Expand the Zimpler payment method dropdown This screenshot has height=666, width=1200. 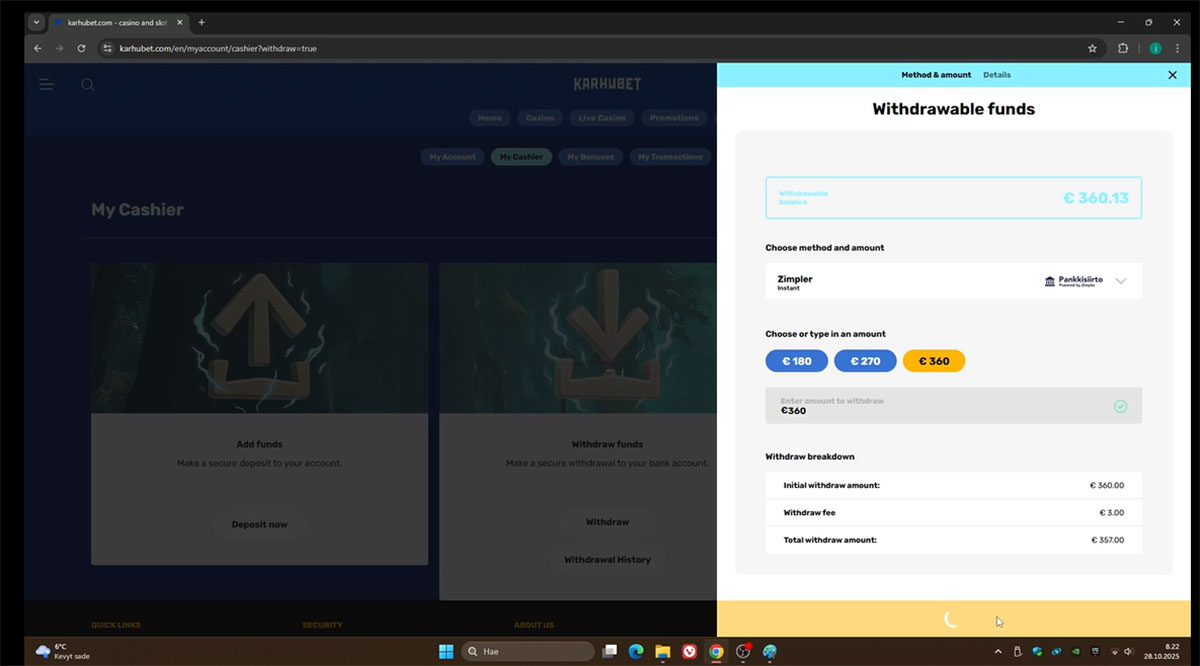coord(1120,281)
